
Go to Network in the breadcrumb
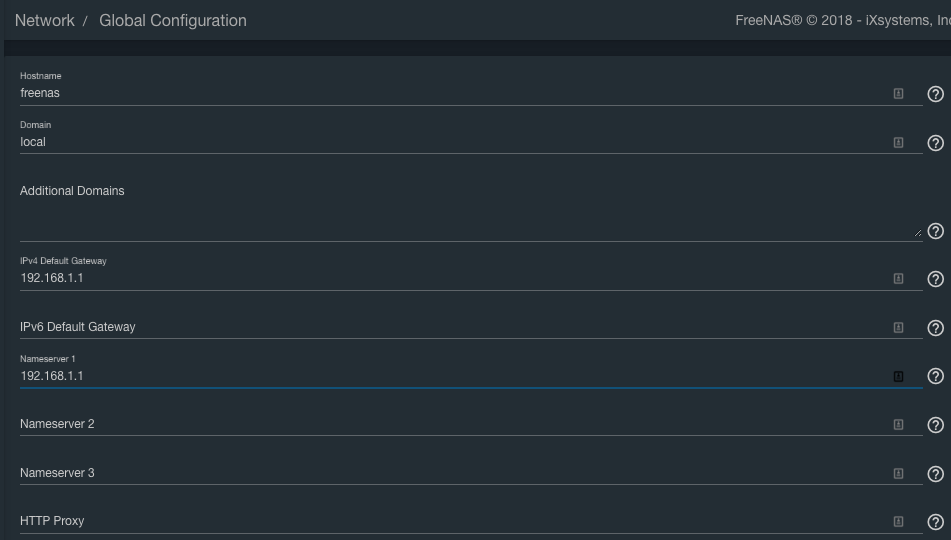[x=44, y=20]
